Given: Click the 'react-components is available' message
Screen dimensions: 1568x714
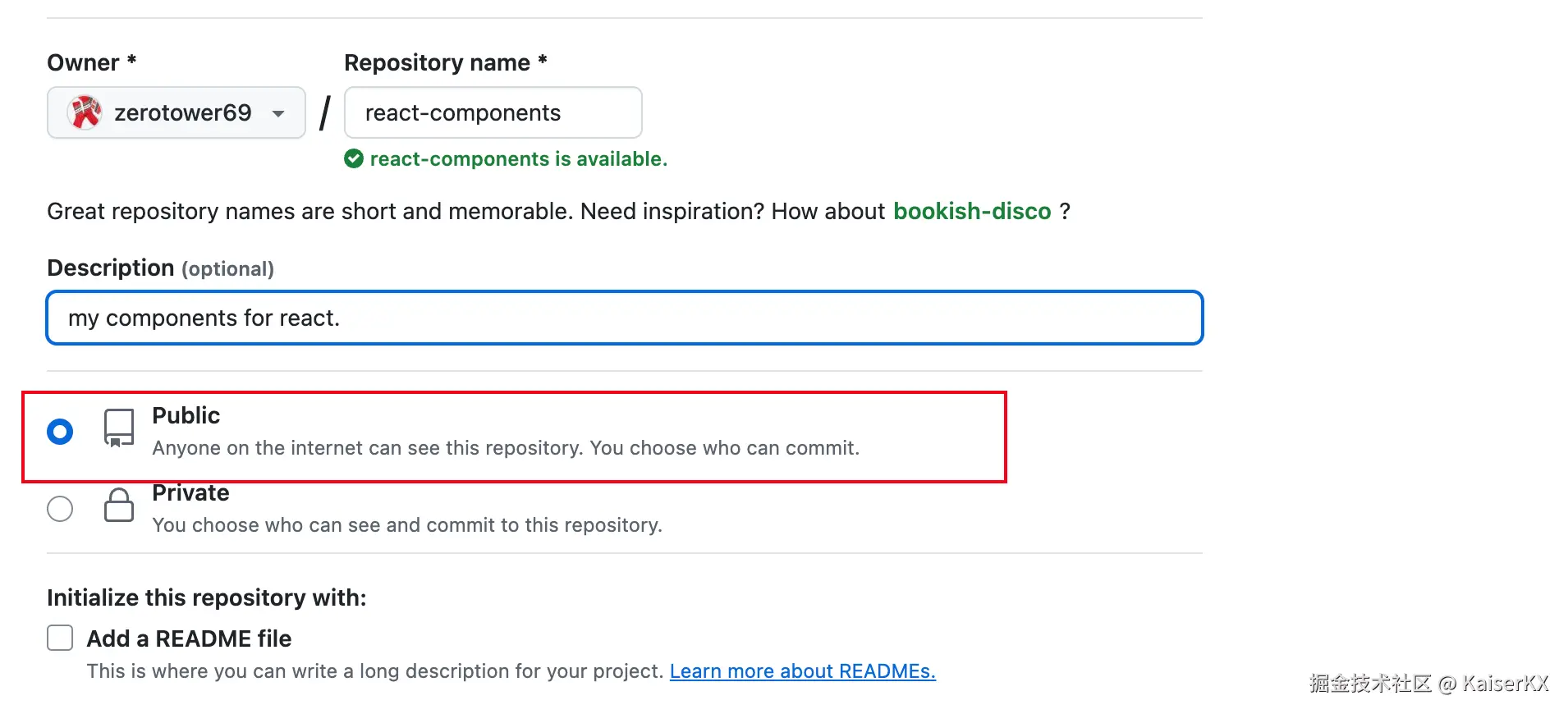Looking at the screenshot, I should coord(518,158).
